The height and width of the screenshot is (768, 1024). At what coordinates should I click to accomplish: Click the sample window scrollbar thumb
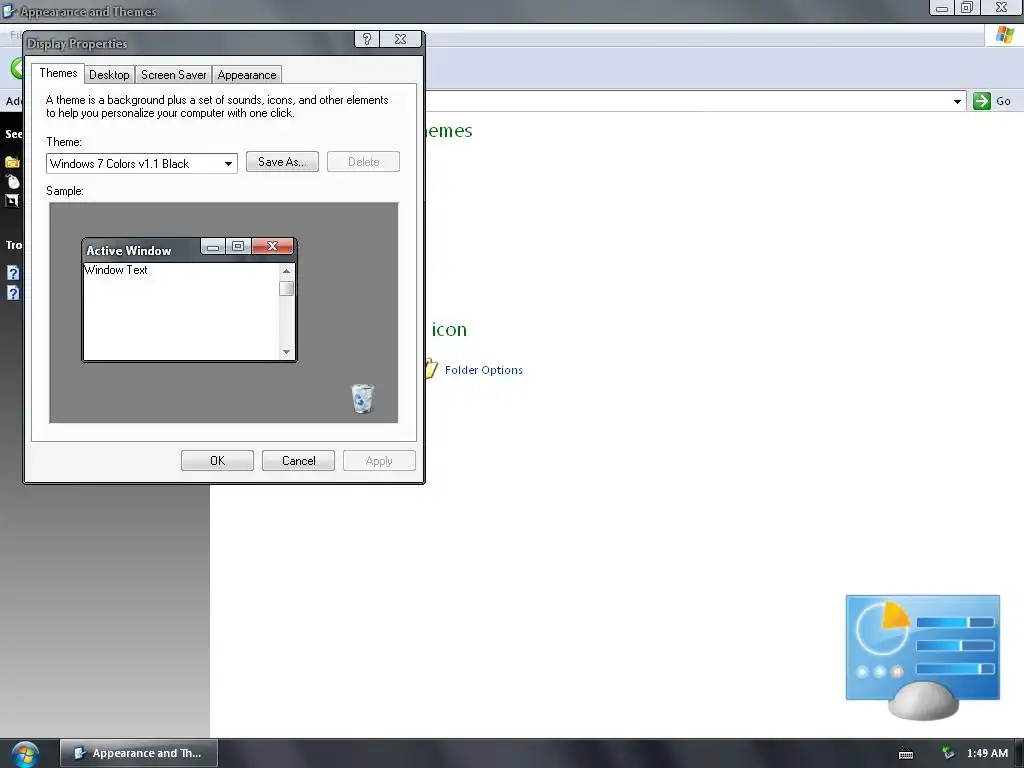tap(286, 289)
